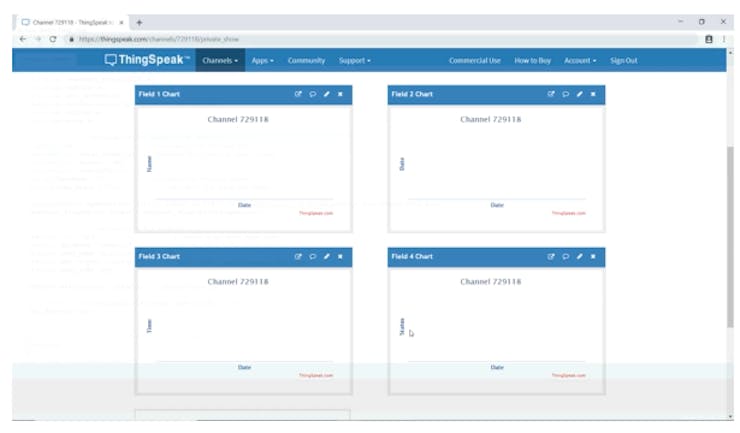Open the Commercial Use page
Screen dimensions: 740x433
(x=474, y=60)
